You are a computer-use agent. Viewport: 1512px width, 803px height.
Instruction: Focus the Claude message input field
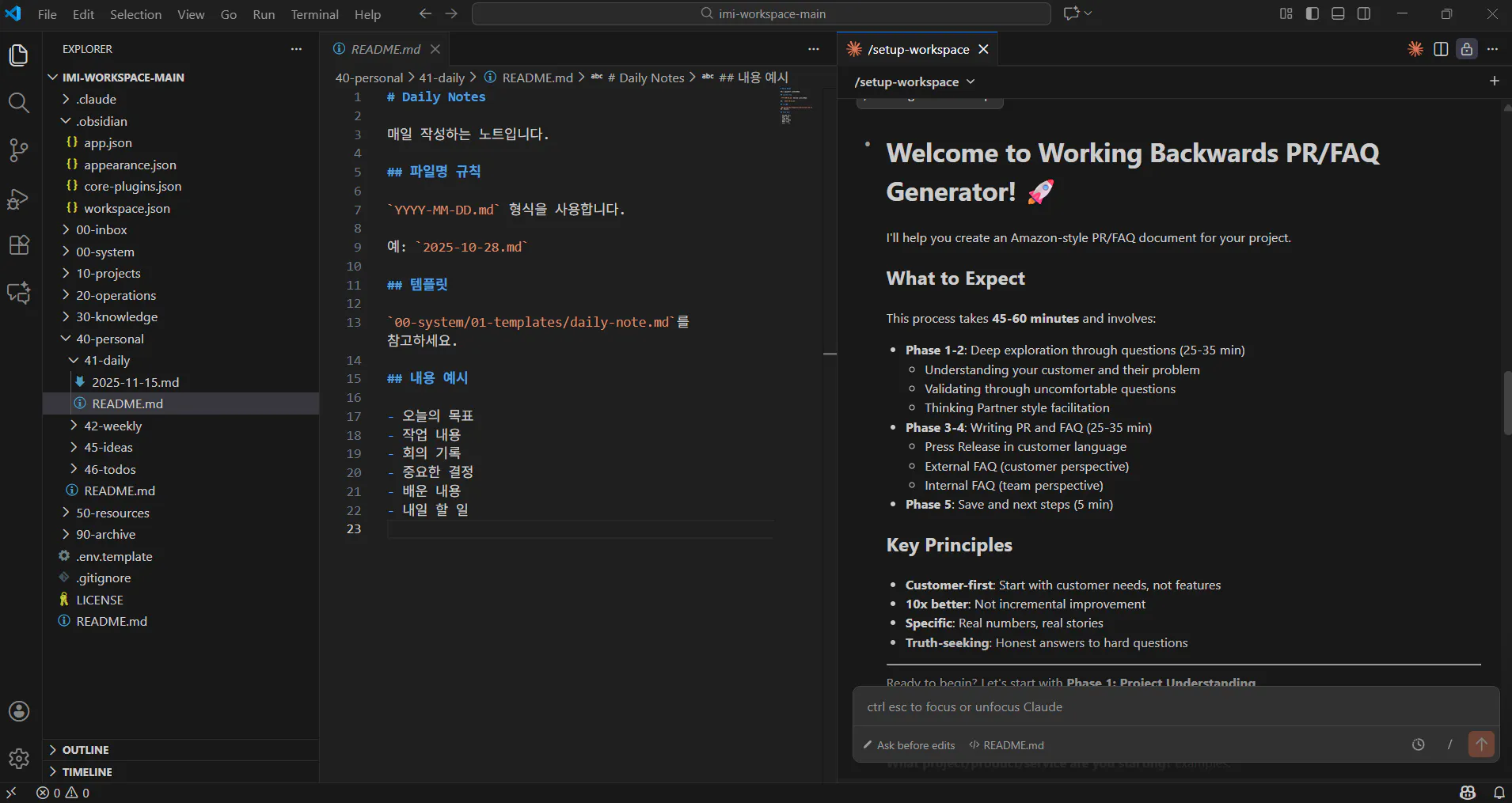[1176, 706]
